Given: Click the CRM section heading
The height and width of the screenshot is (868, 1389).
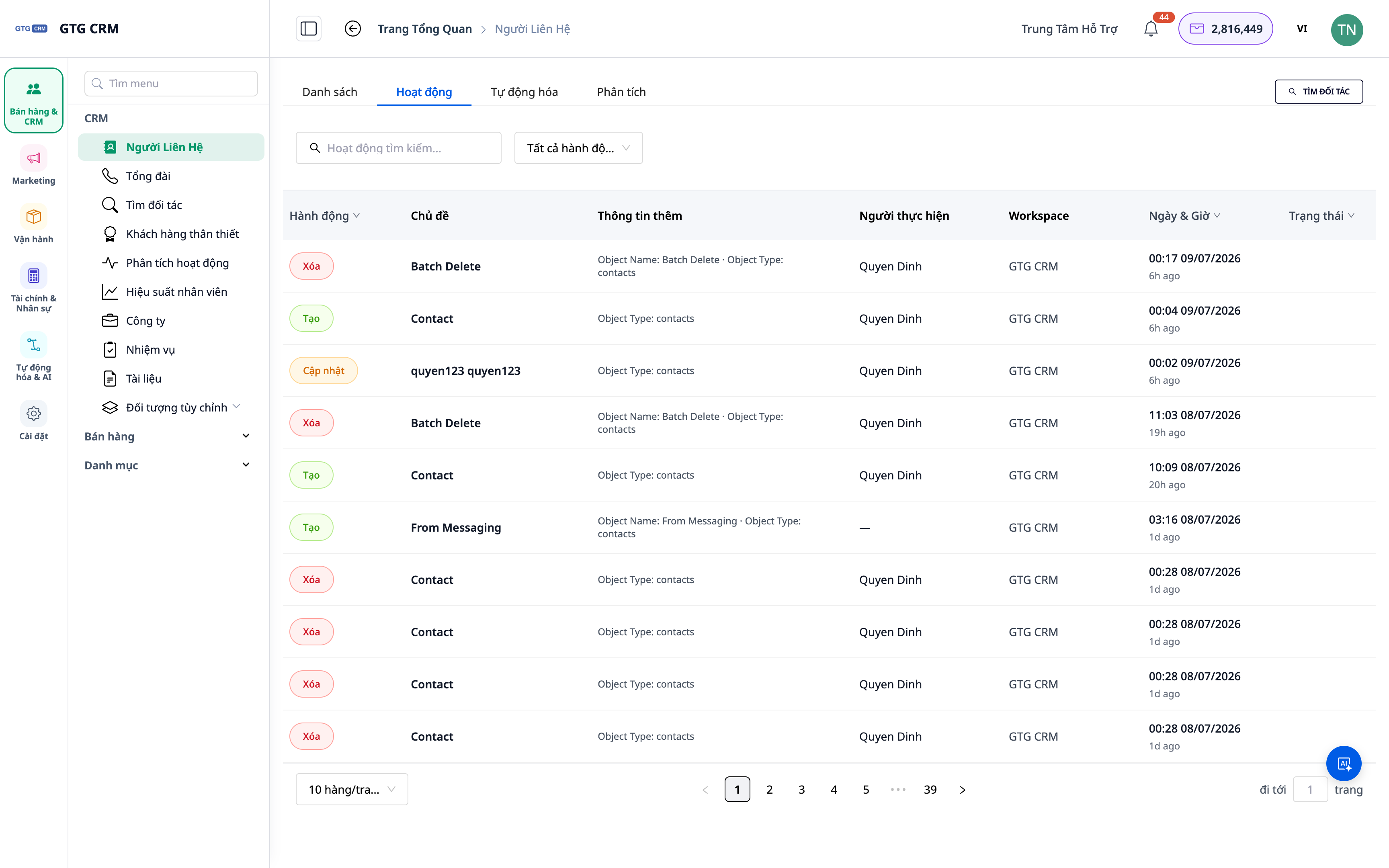Looking at the screenshot, I should point(96,118).
